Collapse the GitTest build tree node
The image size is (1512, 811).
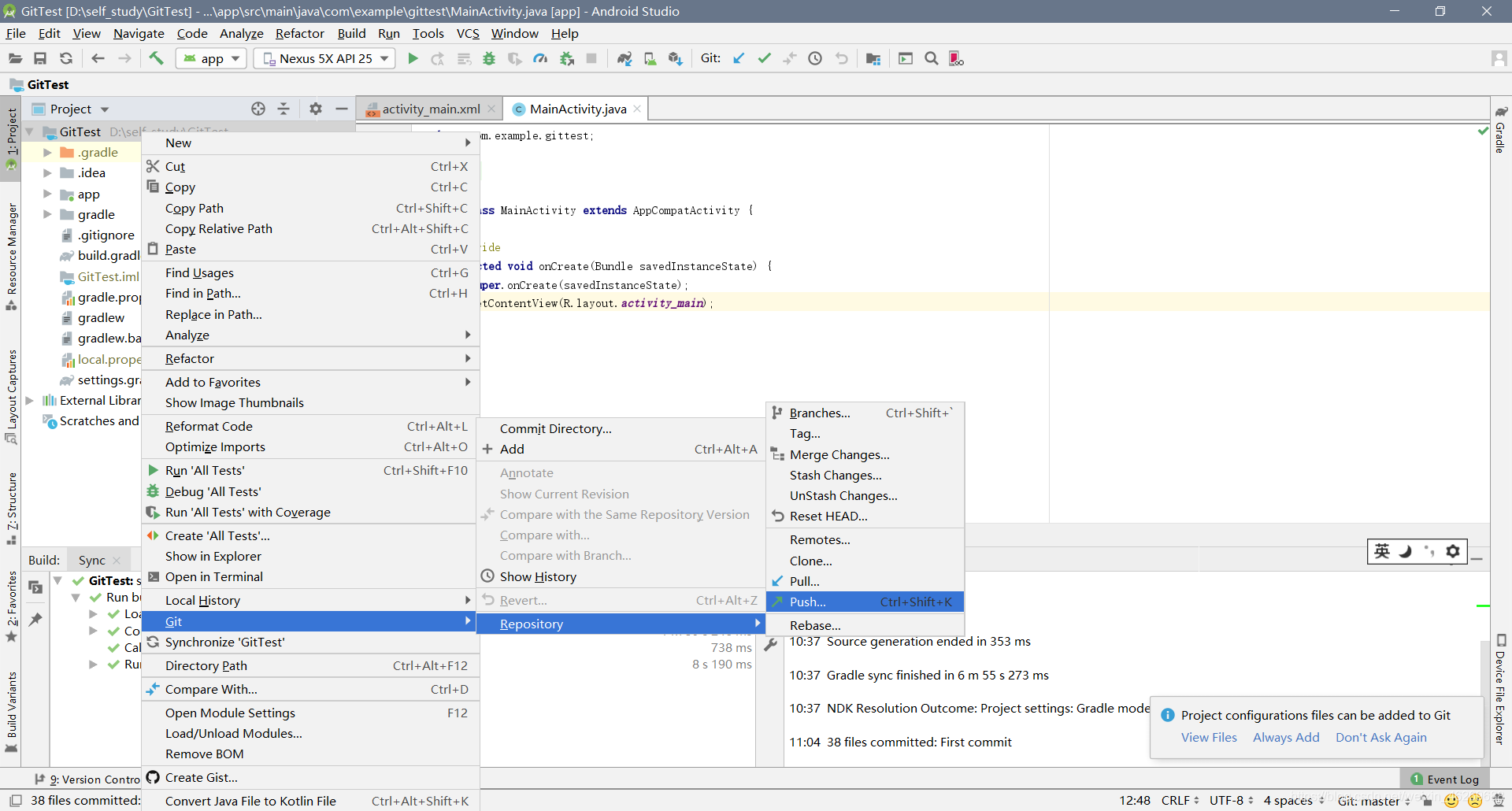[57, 580]
